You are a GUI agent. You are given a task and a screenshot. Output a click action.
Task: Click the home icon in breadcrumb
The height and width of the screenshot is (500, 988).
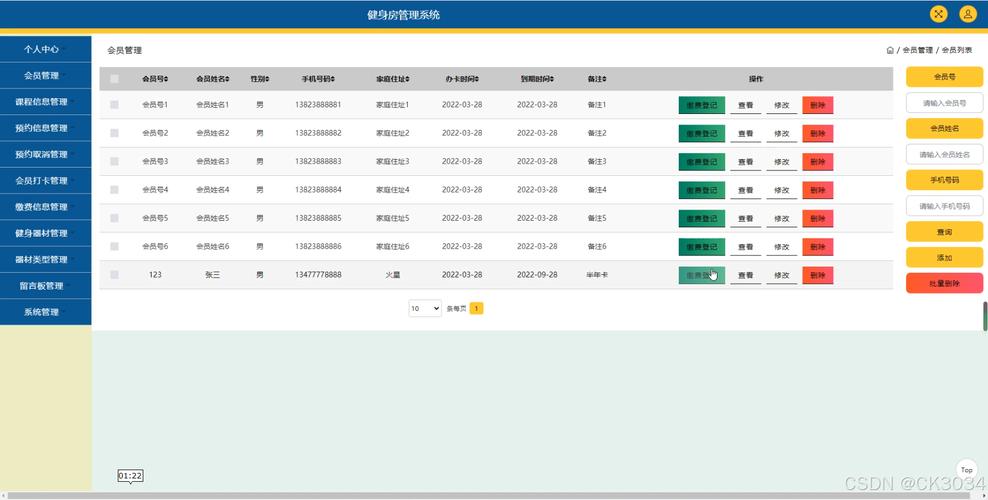click(890, 50)
